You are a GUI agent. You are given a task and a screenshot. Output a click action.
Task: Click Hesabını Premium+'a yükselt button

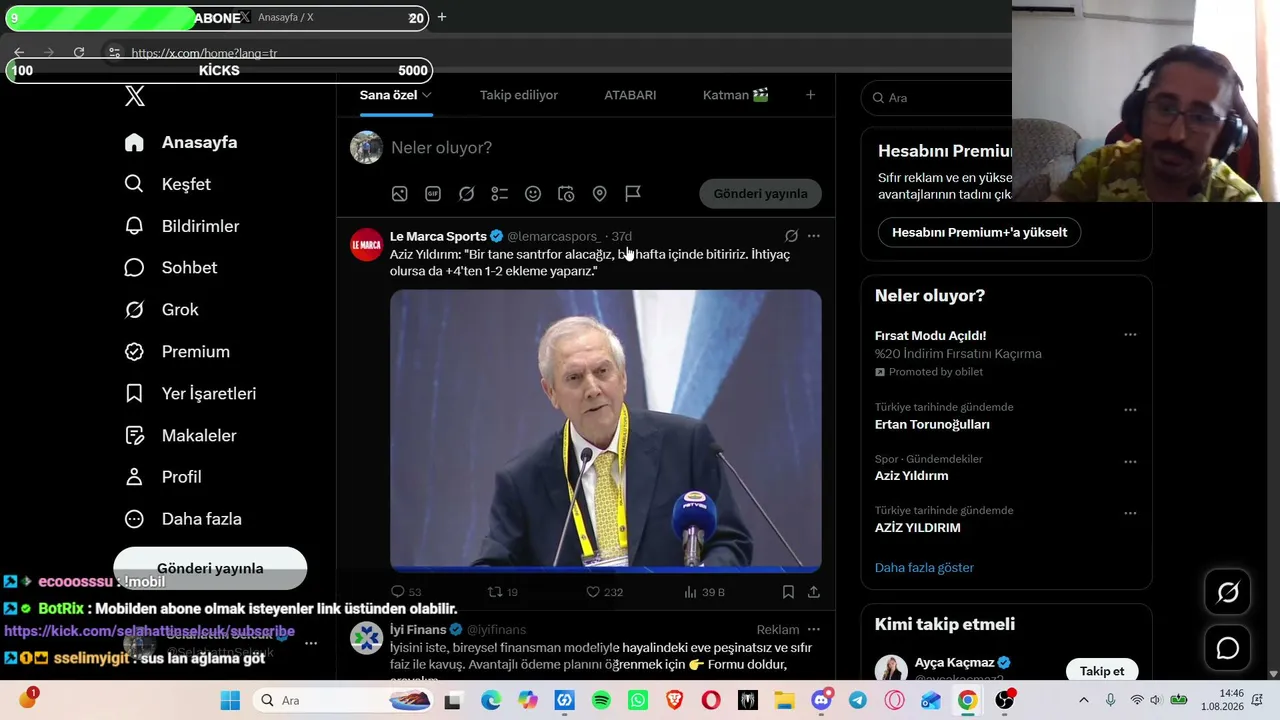(979, 232)
